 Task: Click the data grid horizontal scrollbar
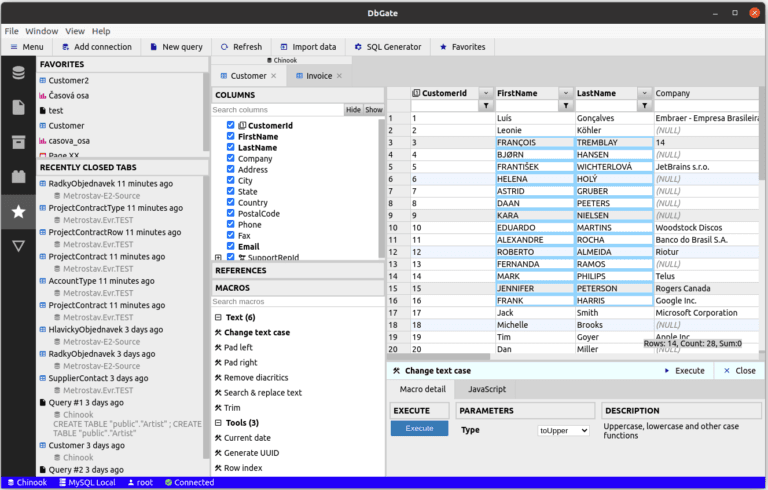click(438, 357)
